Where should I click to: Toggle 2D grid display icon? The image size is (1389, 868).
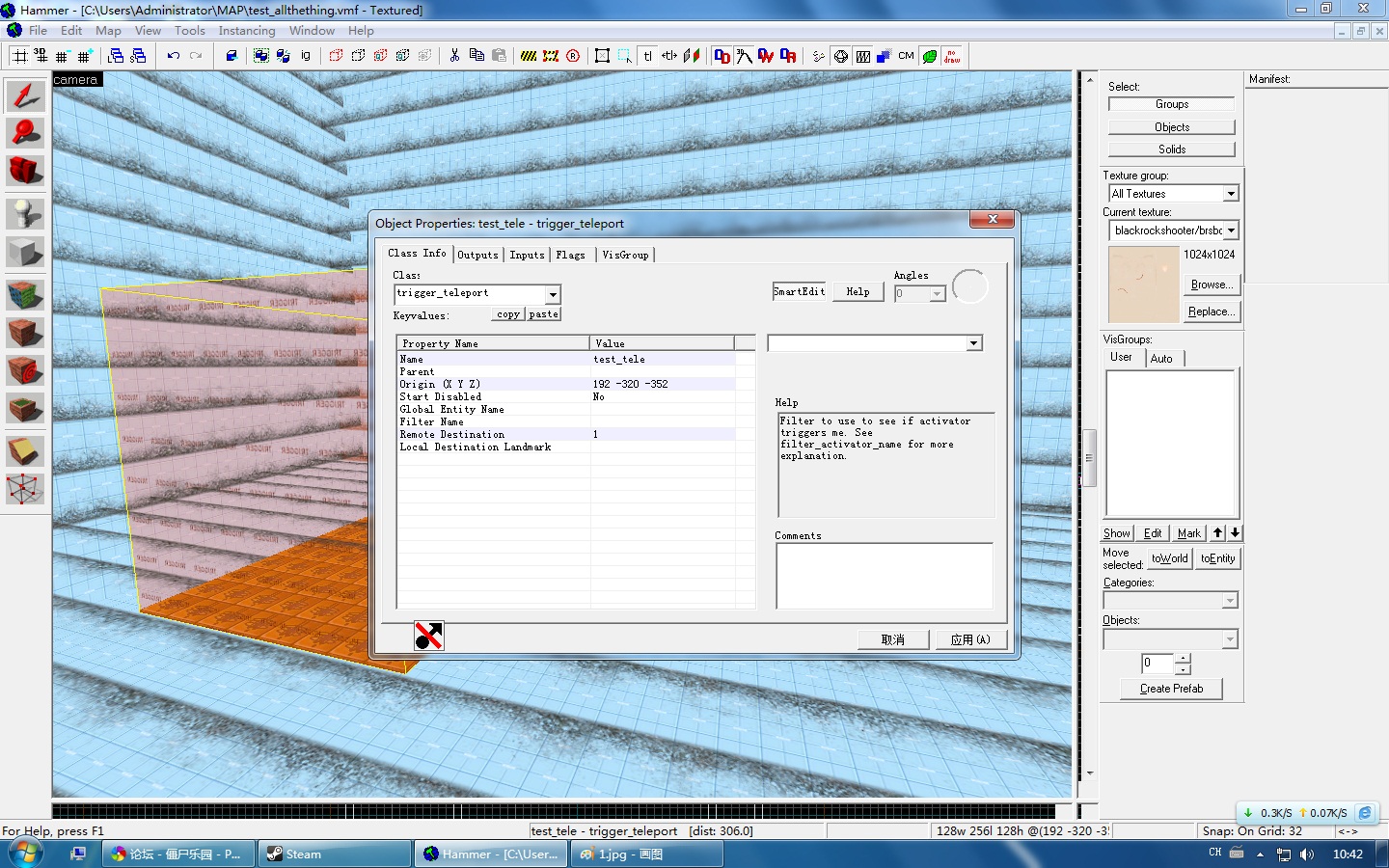19,56
